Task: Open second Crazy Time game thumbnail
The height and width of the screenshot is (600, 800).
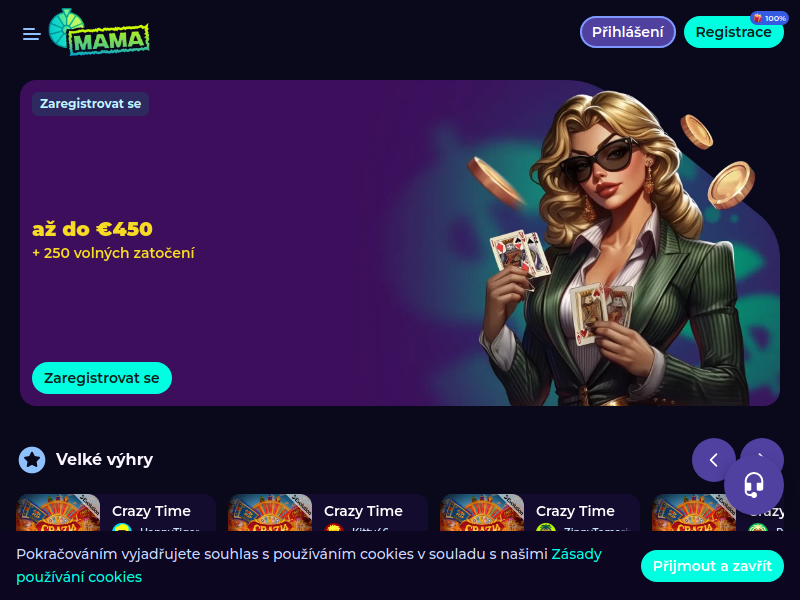Action: tap(270, 512)
